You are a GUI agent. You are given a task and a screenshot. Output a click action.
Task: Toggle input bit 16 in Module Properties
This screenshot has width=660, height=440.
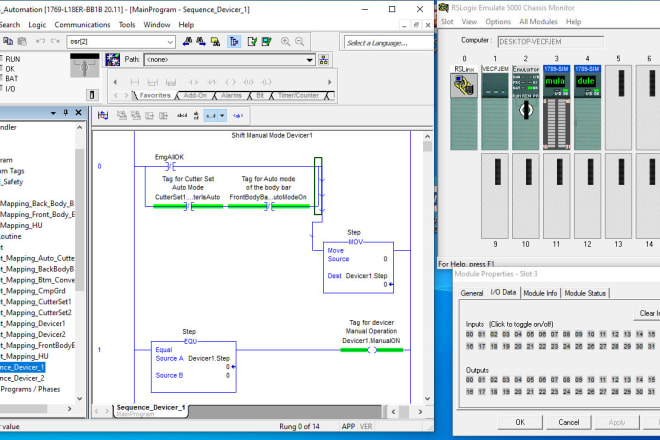(x=469, y=346)
